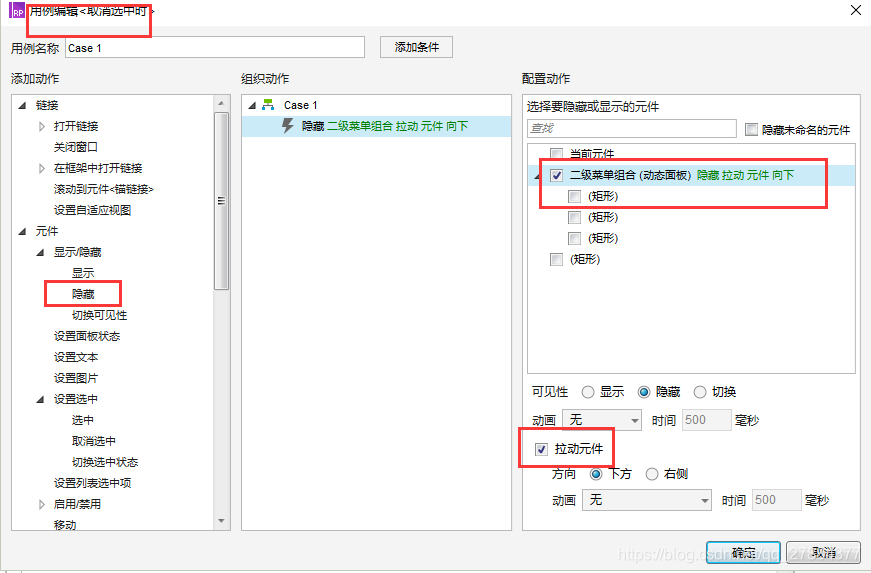Open the visibility 动画 dropdown
Screen dimensions: 871x573
click(602, 420)
